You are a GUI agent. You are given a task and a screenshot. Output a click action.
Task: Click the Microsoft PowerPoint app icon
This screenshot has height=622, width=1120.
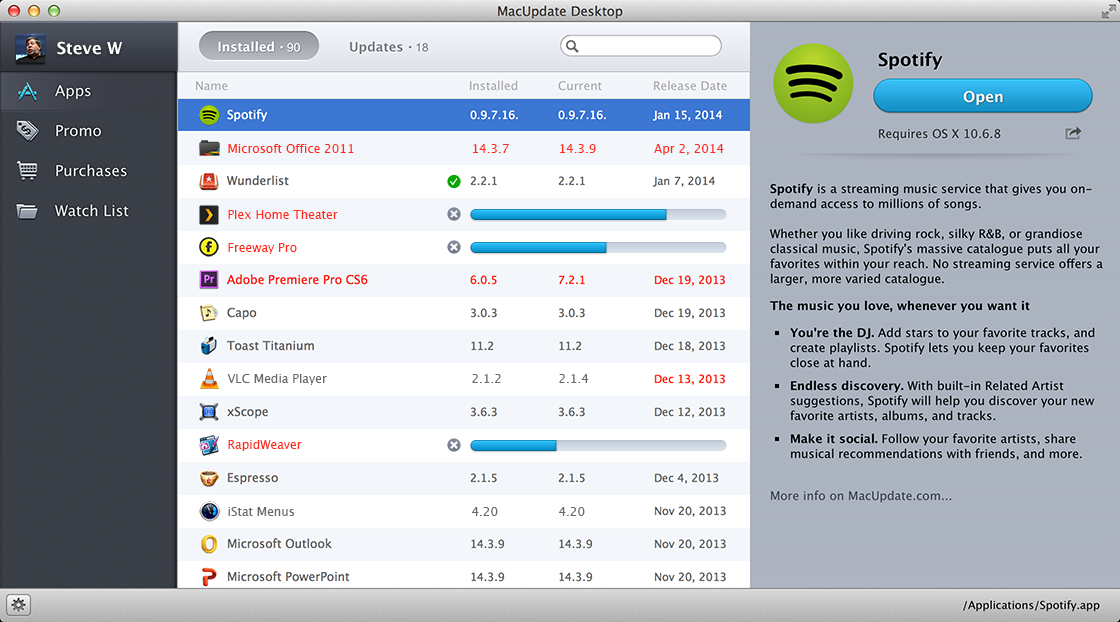209,576
